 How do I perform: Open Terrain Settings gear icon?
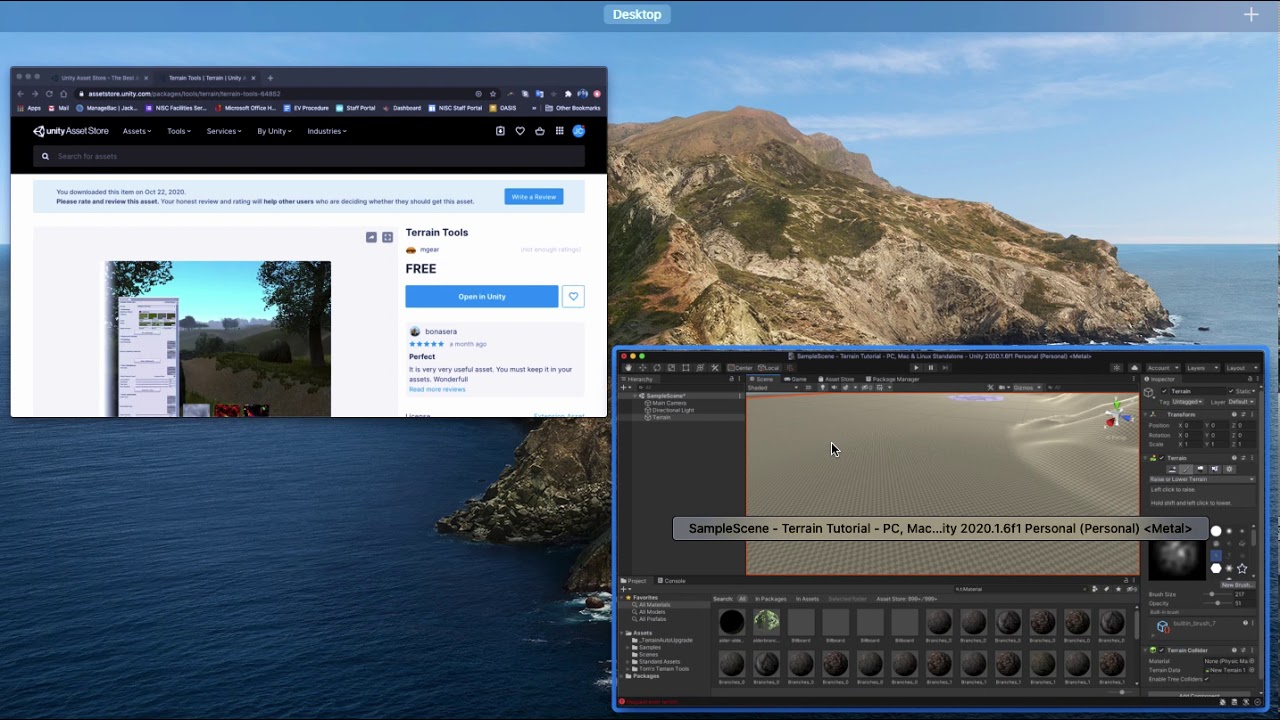[x=1229, y=469]
